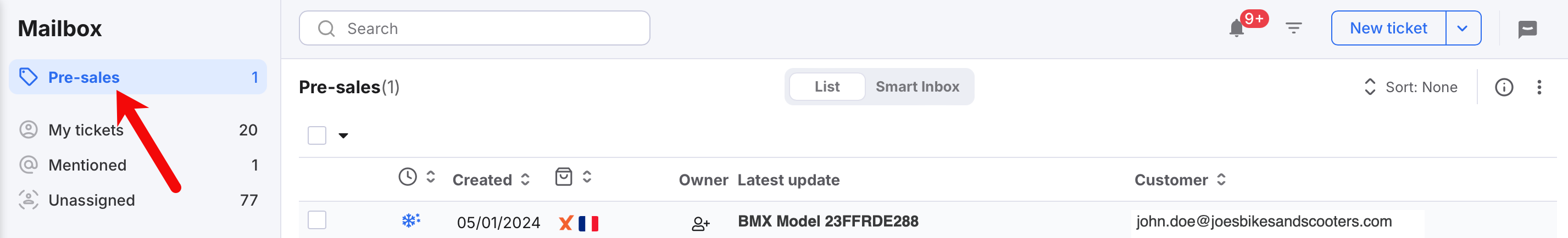The image size is (1568, 238).
Task: Open the BMX Model 23FFRDE288 ticket
Action: click(x=827, y=221)
